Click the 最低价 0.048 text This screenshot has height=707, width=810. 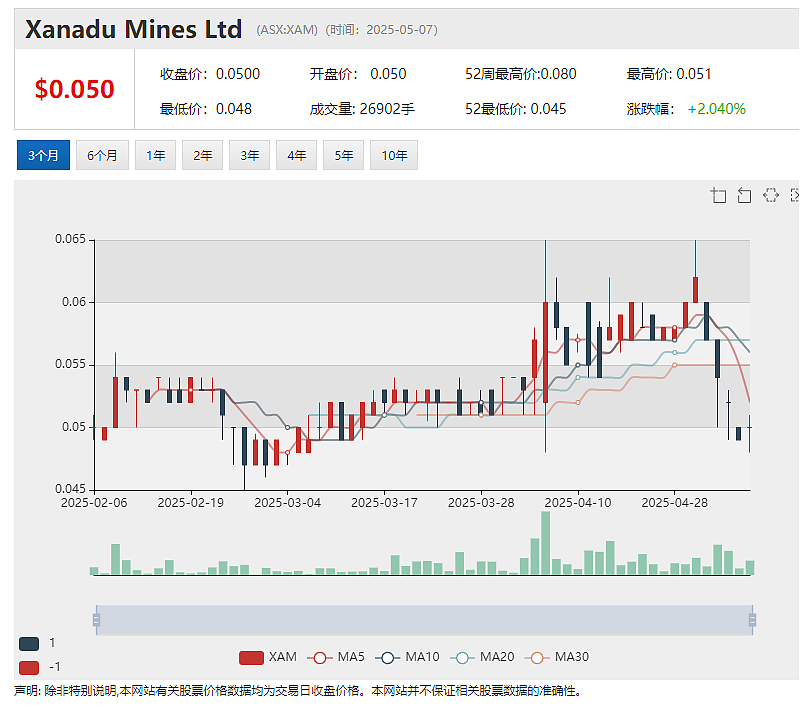pos(206,109)
